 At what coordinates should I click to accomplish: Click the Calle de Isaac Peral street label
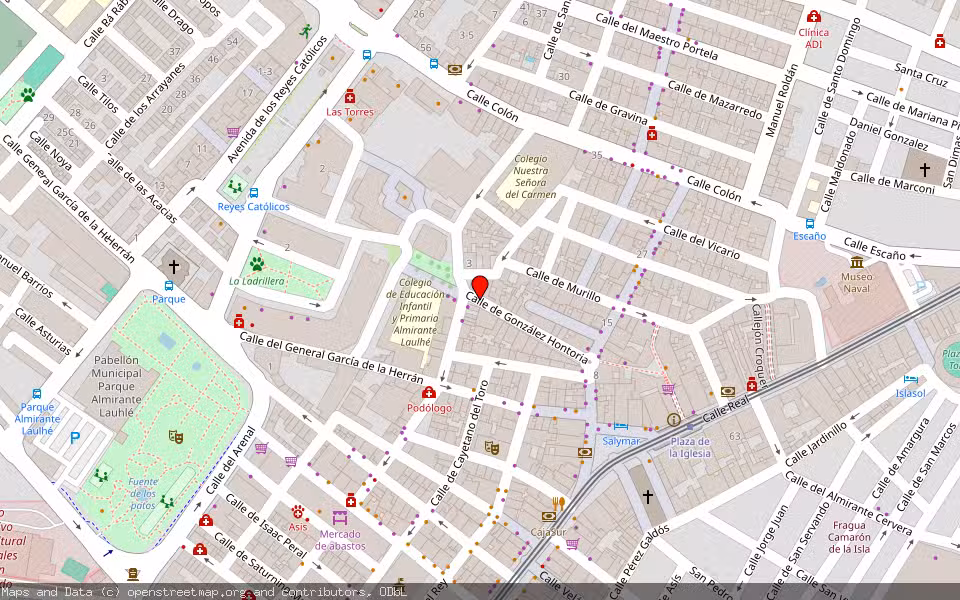[x=266, y=526]
